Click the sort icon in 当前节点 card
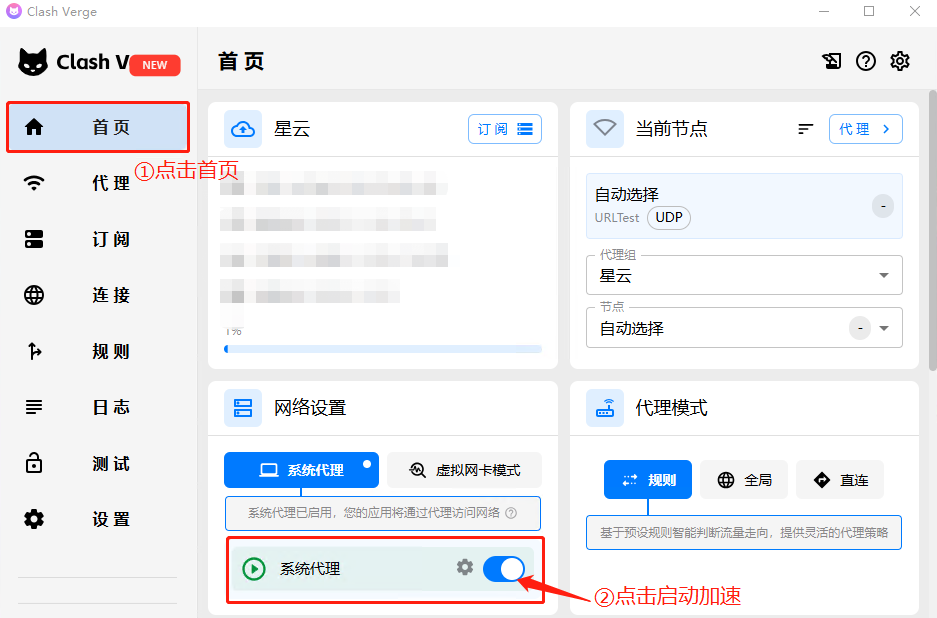937x618 pixels. pos(806,129)
